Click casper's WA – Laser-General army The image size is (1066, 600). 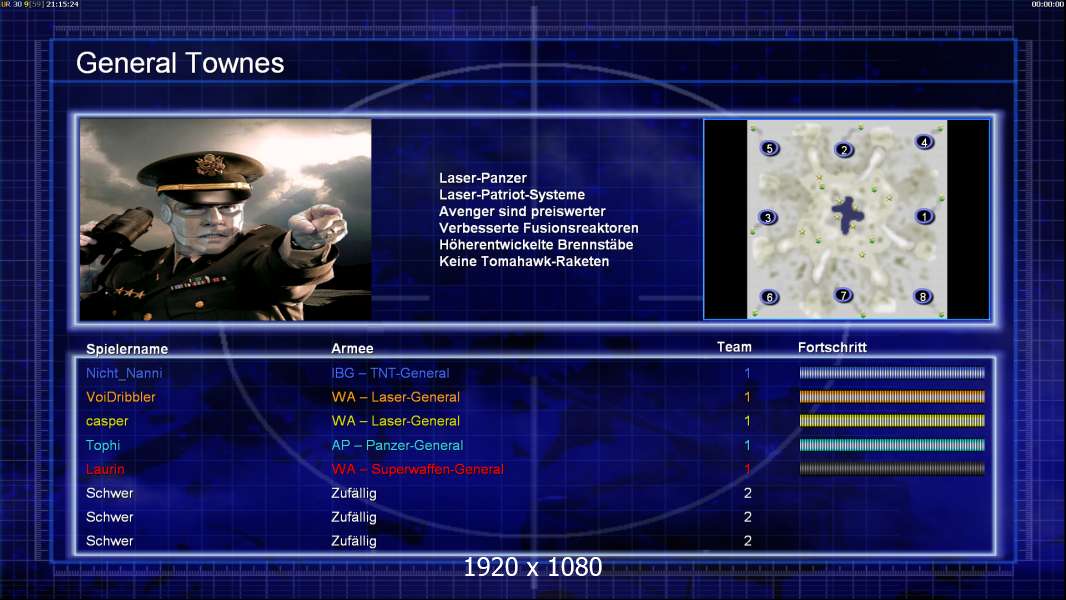pyautogui.click(x=396, y=421)
